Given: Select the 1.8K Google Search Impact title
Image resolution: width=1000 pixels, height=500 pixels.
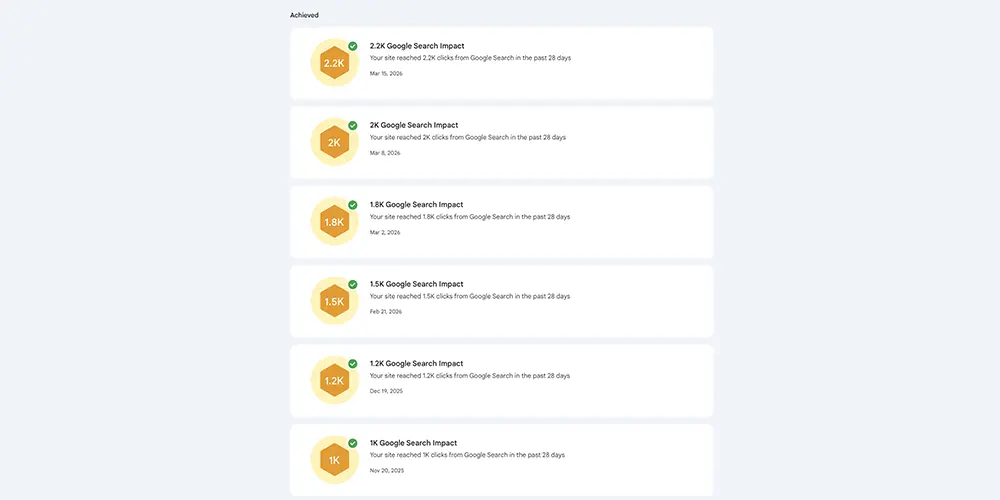Looking at the screenshot, I should point(416,205).
